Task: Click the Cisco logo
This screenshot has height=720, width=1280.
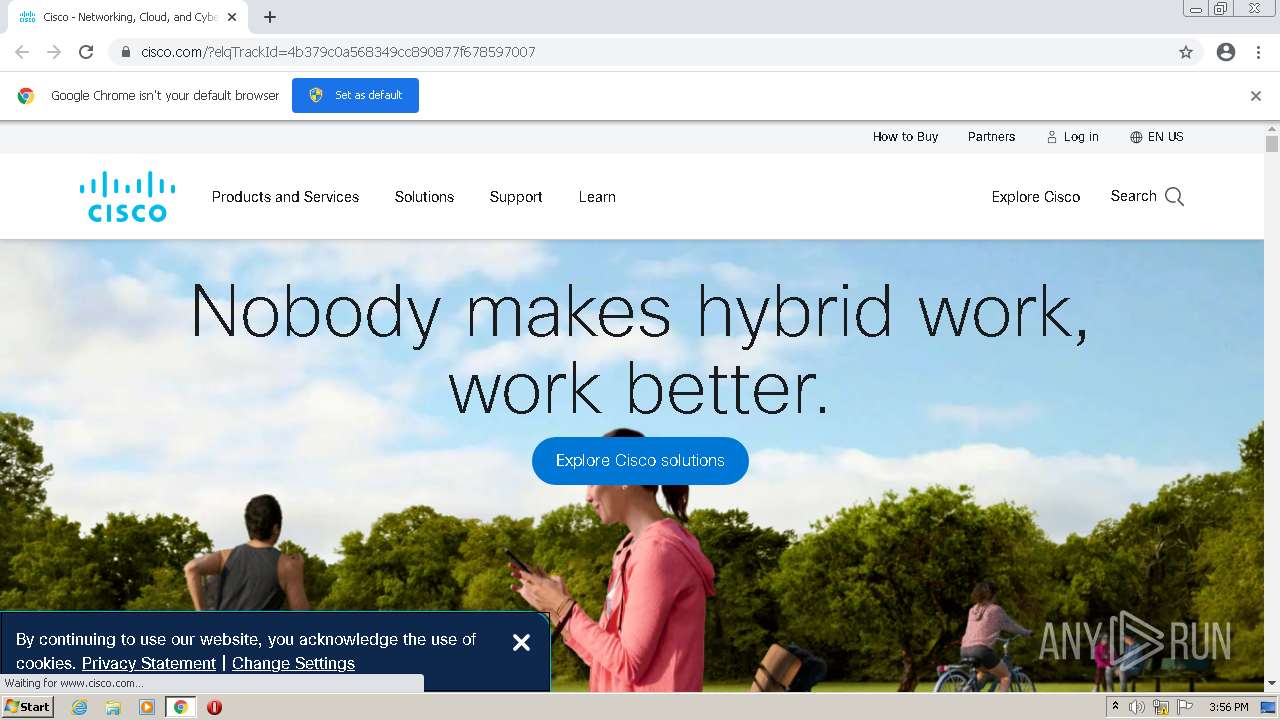Action: [127, 196]
